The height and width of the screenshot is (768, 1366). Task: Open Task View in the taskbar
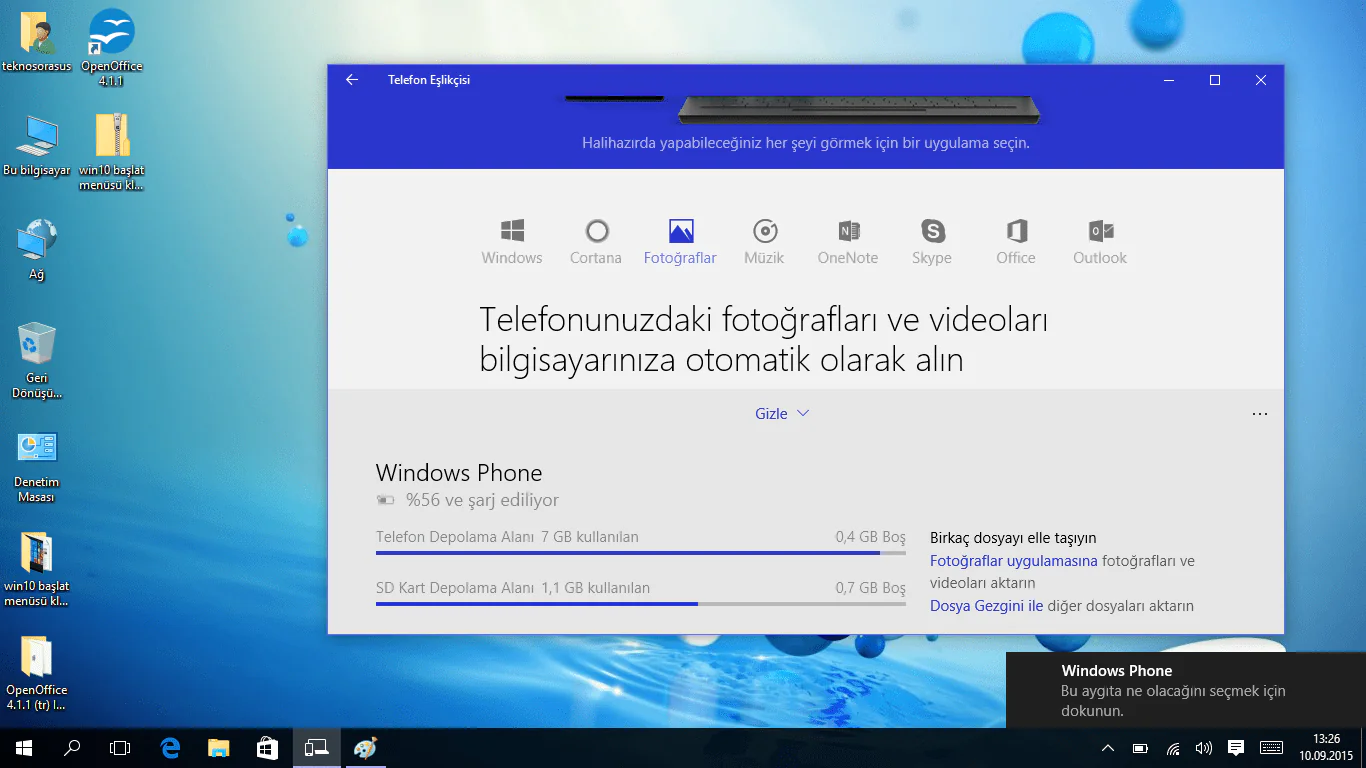120,747
